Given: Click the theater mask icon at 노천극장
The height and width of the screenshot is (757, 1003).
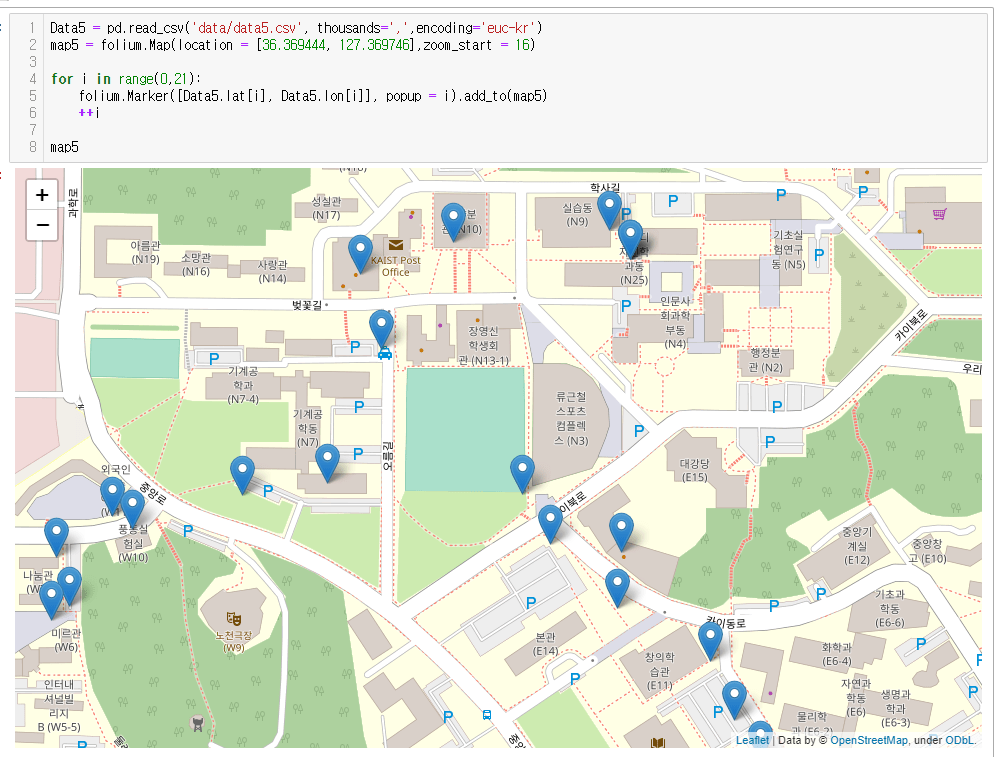Looking at the screenshot, I should pyautogui.click(x=234, y=619).
